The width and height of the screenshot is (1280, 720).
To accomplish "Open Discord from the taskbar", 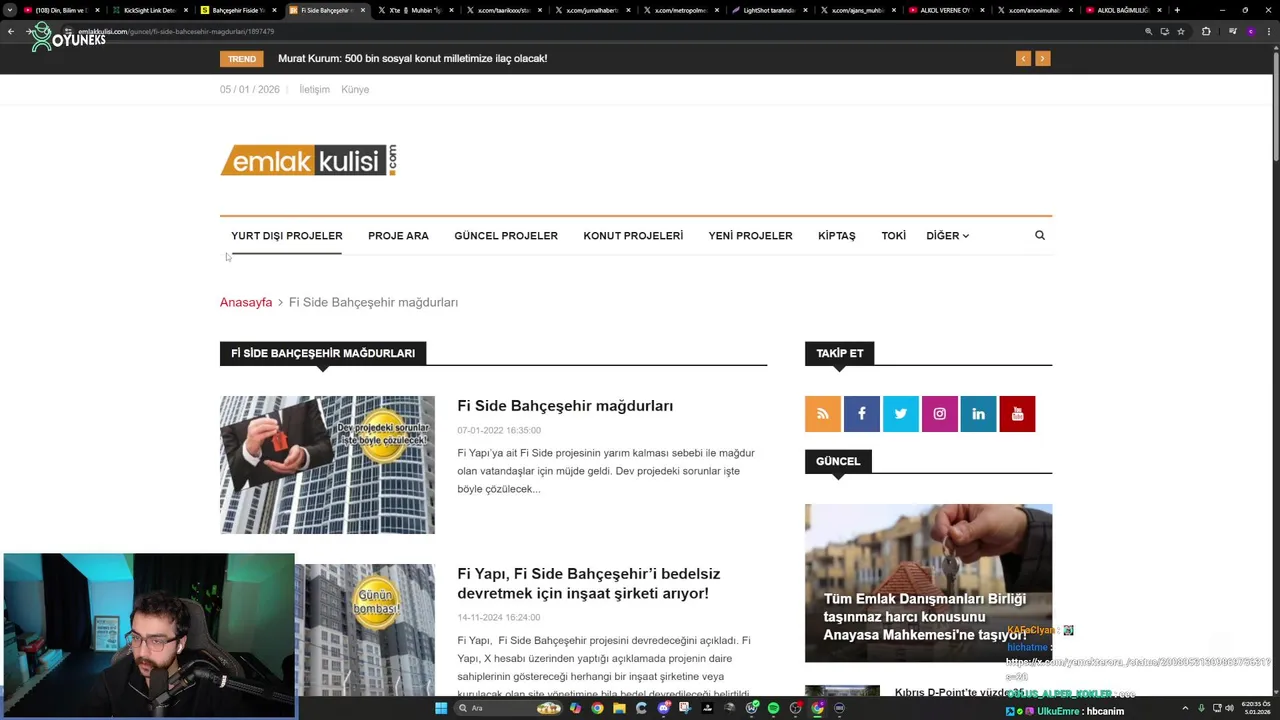I will 663,708.
